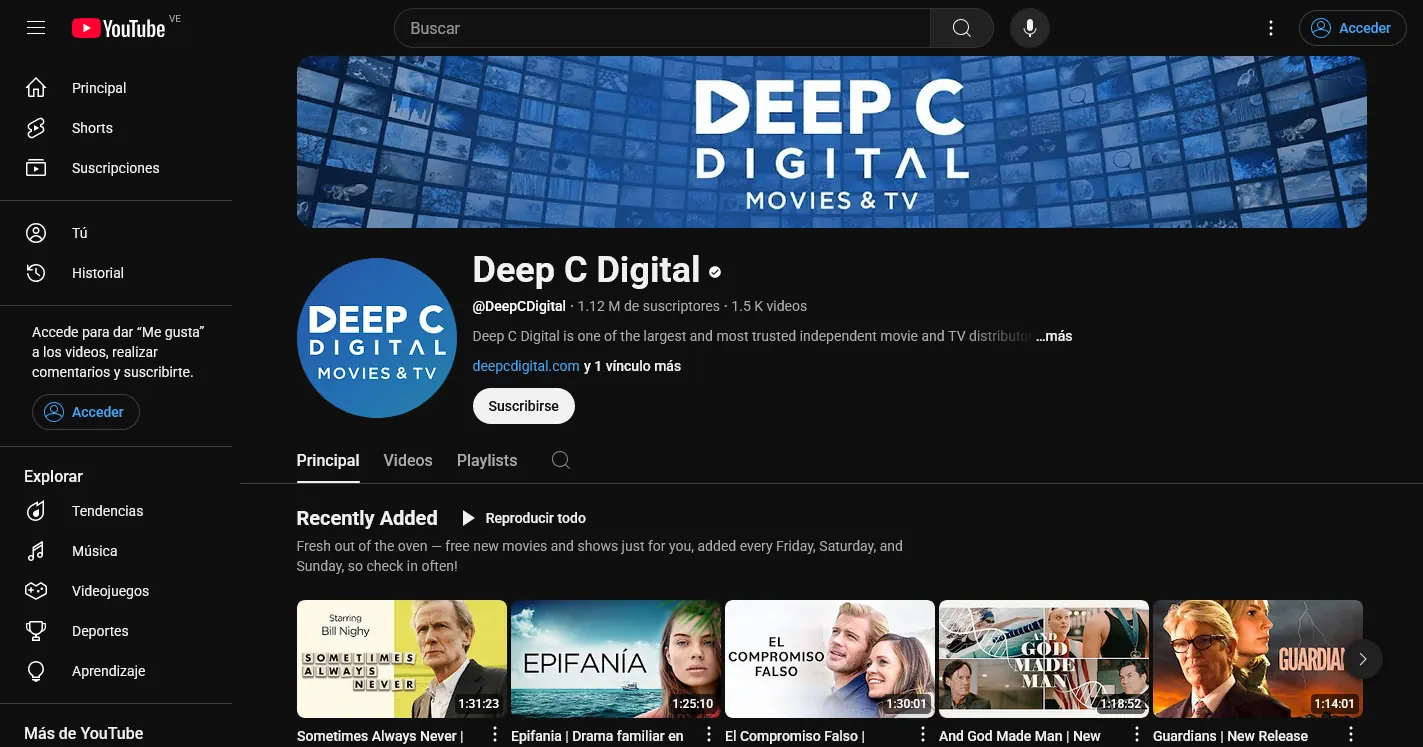Screen dimensions: 1423x747
Task: Open options menu for And God Made Man
Action: [x=1136, y=735]
